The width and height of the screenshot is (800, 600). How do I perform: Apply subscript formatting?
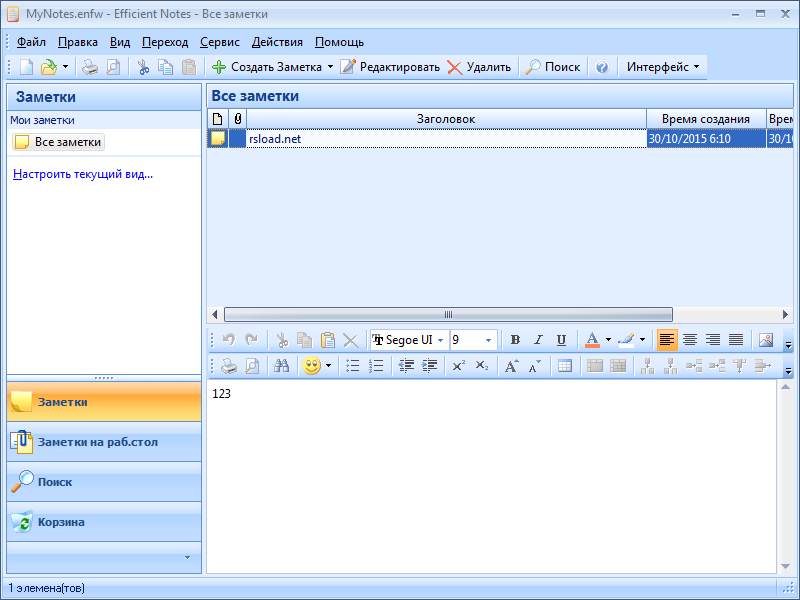tap(482, 366)
